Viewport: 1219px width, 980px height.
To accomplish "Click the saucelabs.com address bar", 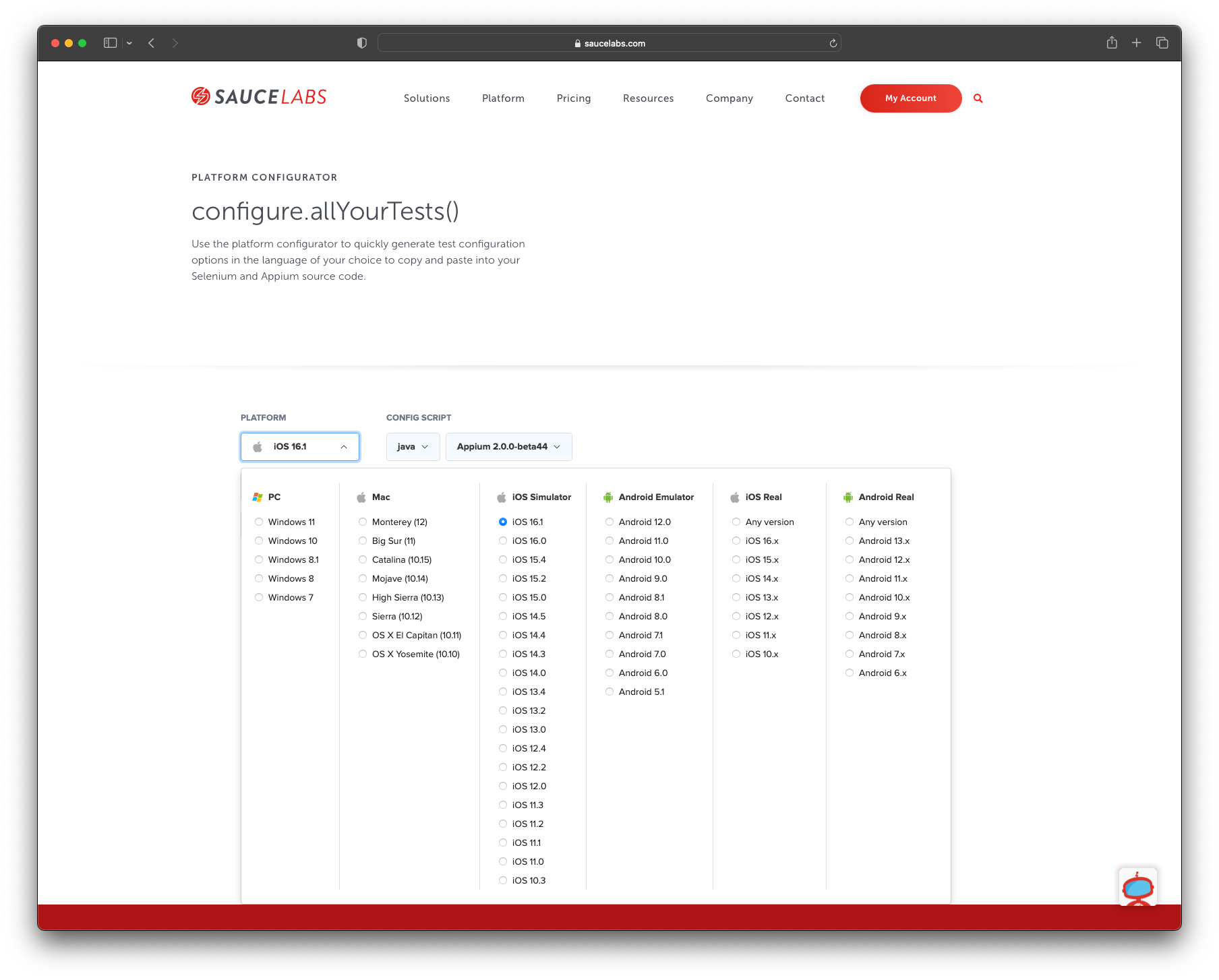I will click(x=609, y=43).
